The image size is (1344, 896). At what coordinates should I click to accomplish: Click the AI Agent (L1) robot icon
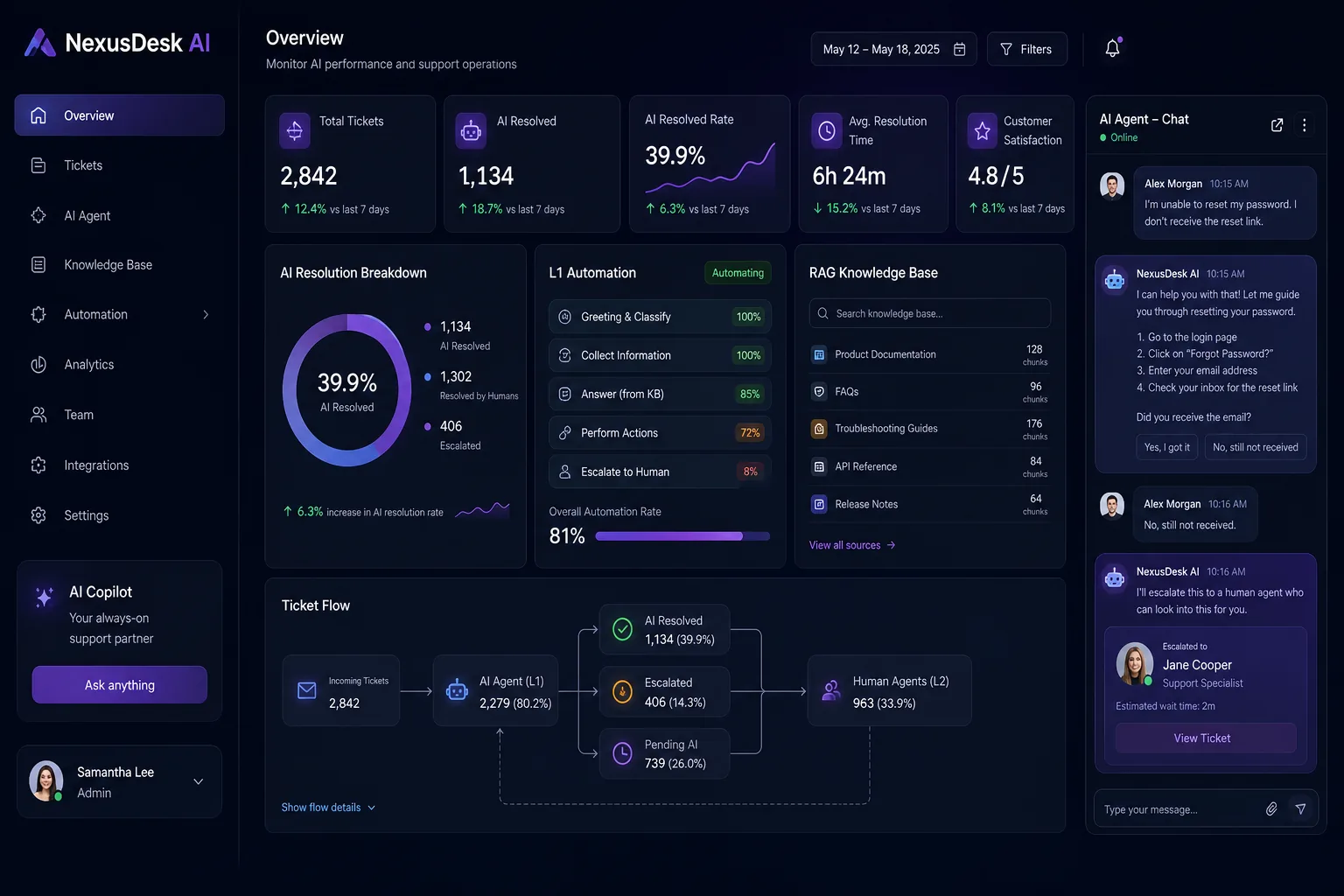(x=457, y=690)
